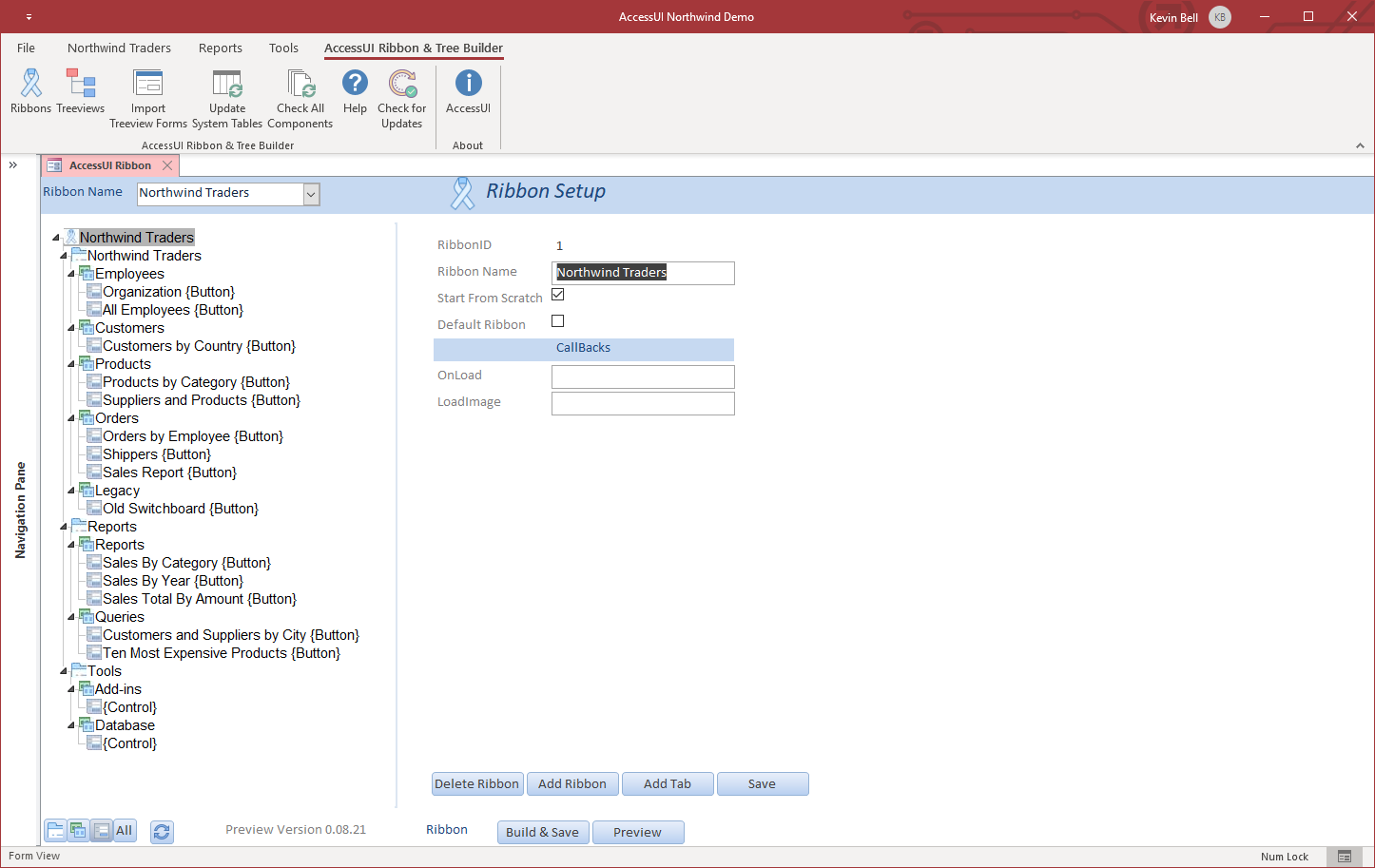Collapse the Orders group node
Image resolution: width=1375 pixels, height=868 pixels.
71,418
